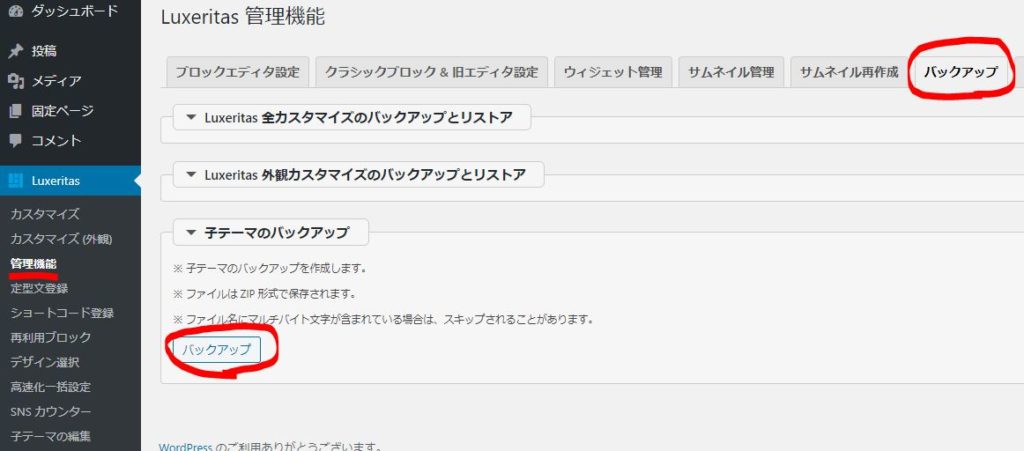Open デザイン選択 submenu item
1024x451 pixels.
[45, 362]
